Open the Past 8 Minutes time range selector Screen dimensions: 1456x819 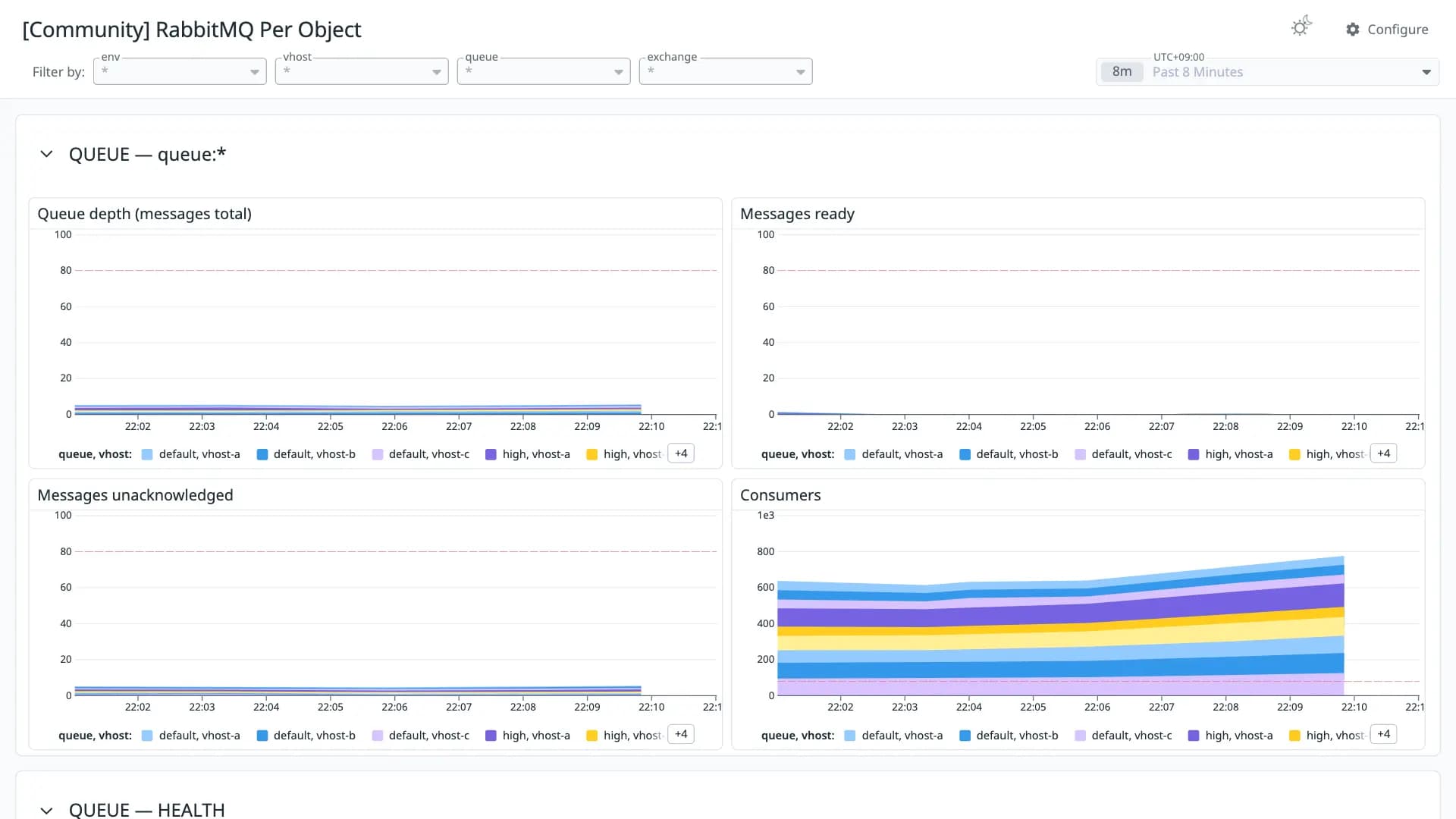(x=1267, y=72)
